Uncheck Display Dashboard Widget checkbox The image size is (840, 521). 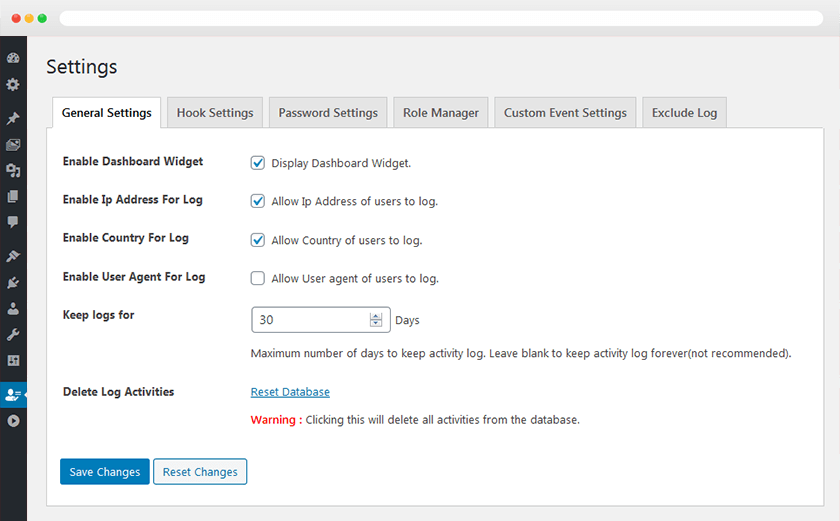[258, 162]
